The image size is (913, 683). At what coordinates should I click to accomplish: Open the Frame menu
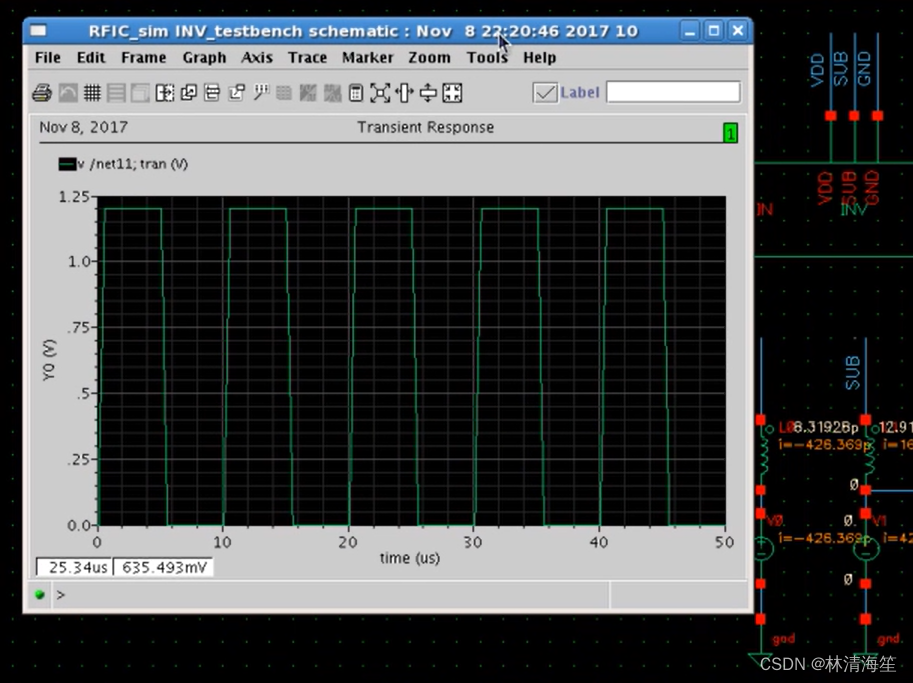click(144, 58)
